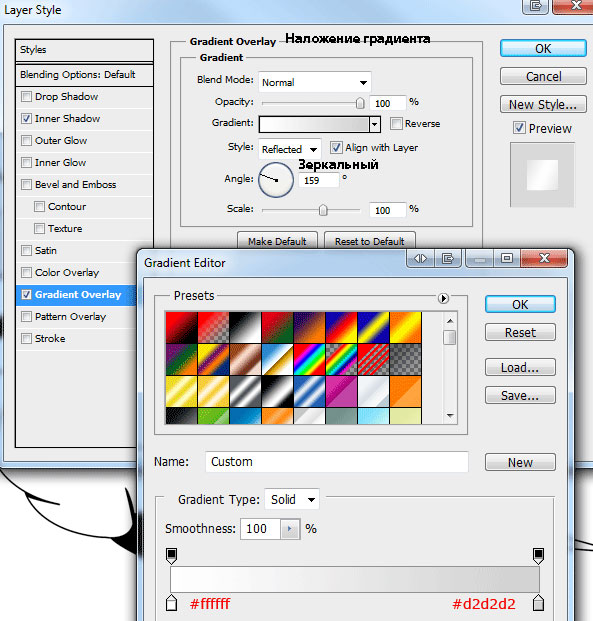This screenshot has width=593, height=621.
Task: Open the Gradient Type dropdown
Action: point(292,500)
